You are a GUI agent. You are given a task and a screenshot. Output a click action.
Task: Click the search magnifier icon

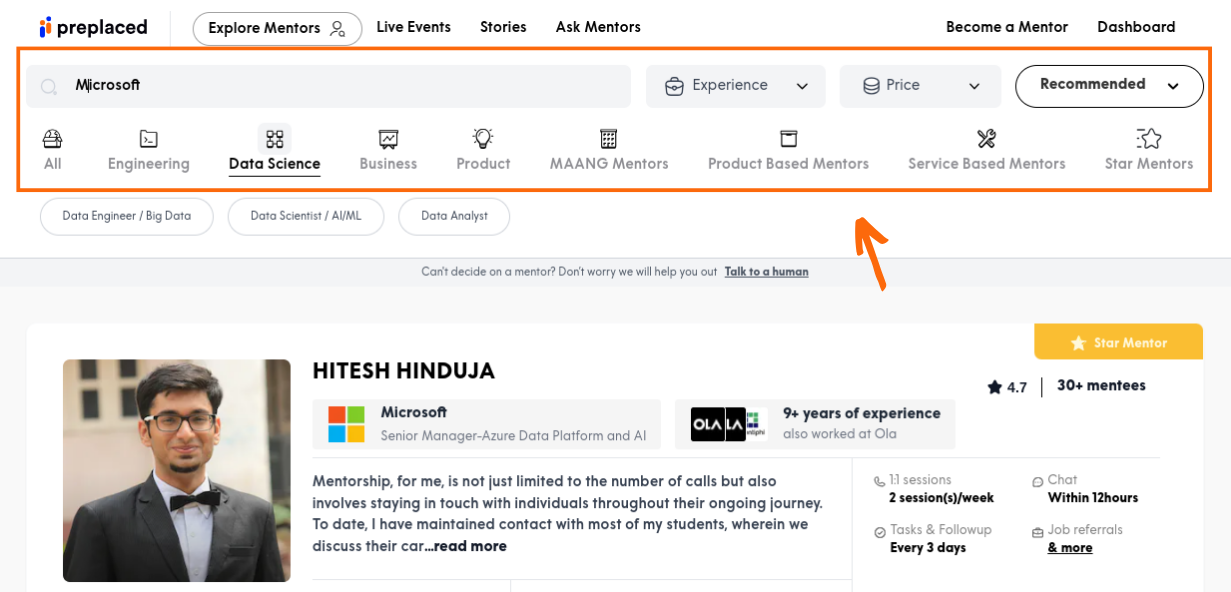pos(49,87)
